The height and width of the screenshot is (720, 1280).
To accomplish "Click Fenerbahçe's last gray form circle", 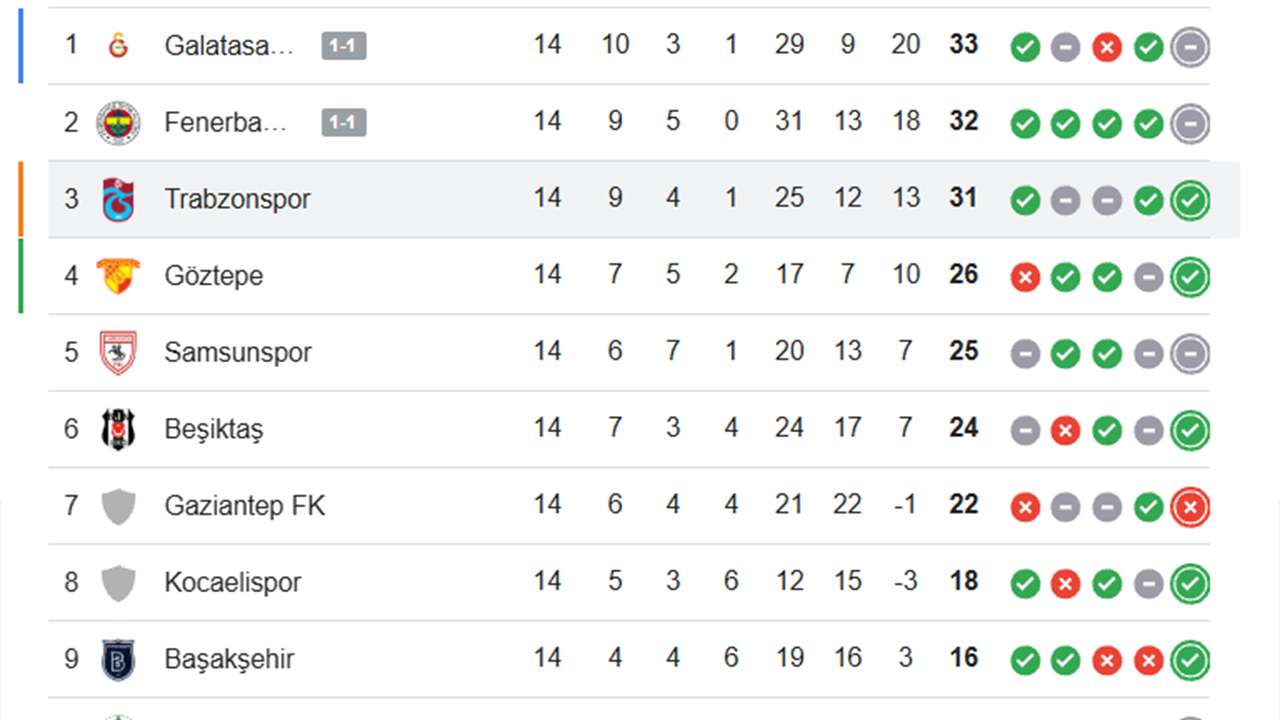I will pyautogui.click(x=1190, y=122).
